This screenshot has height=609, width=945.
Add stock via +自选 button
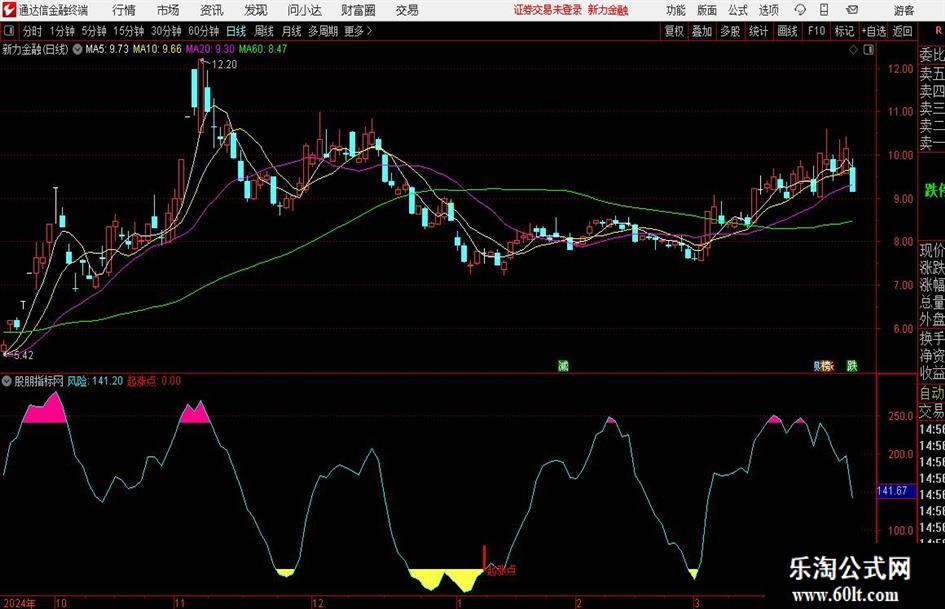pyautogui.click(x=874, y=31)
